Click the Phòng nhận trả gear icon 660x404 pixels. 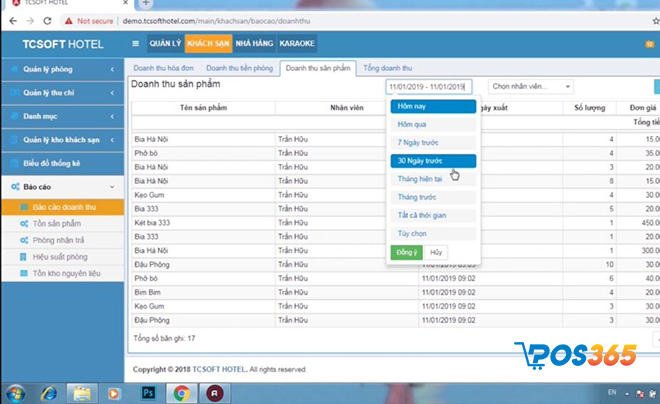click(24, 240)
